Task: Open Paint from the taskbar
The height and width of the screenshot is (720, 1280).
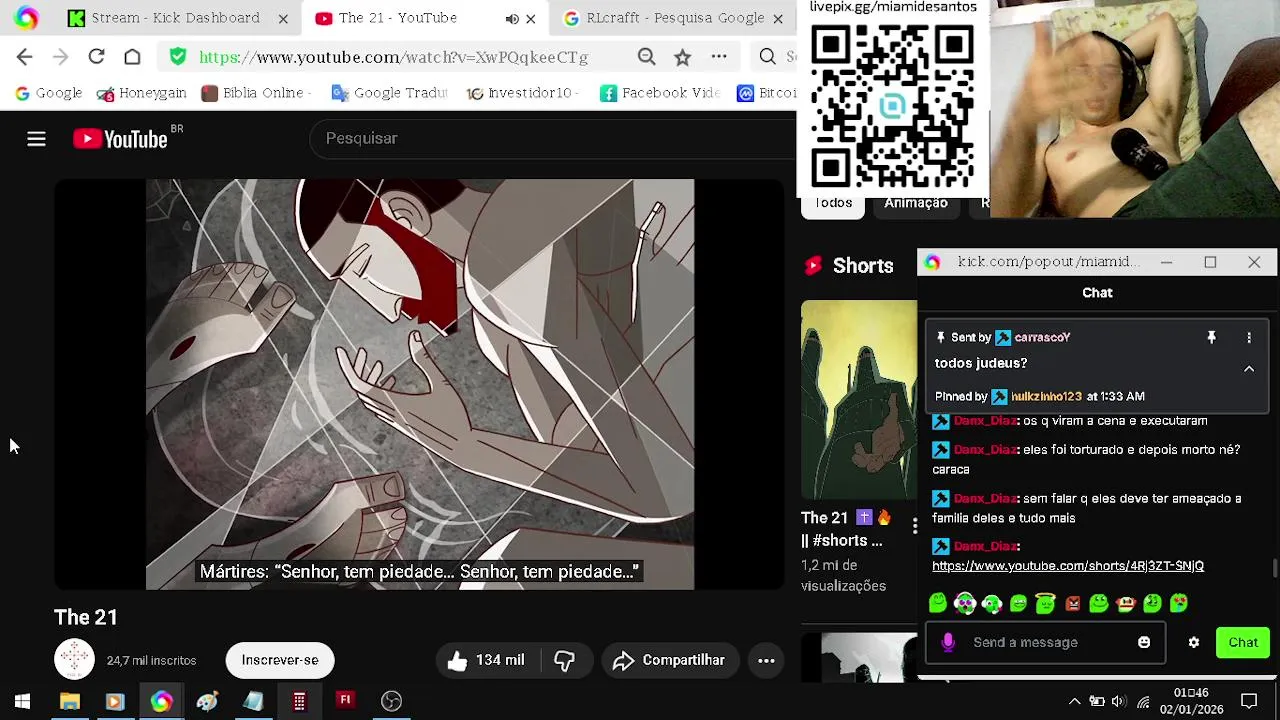Action: [207, 702]
